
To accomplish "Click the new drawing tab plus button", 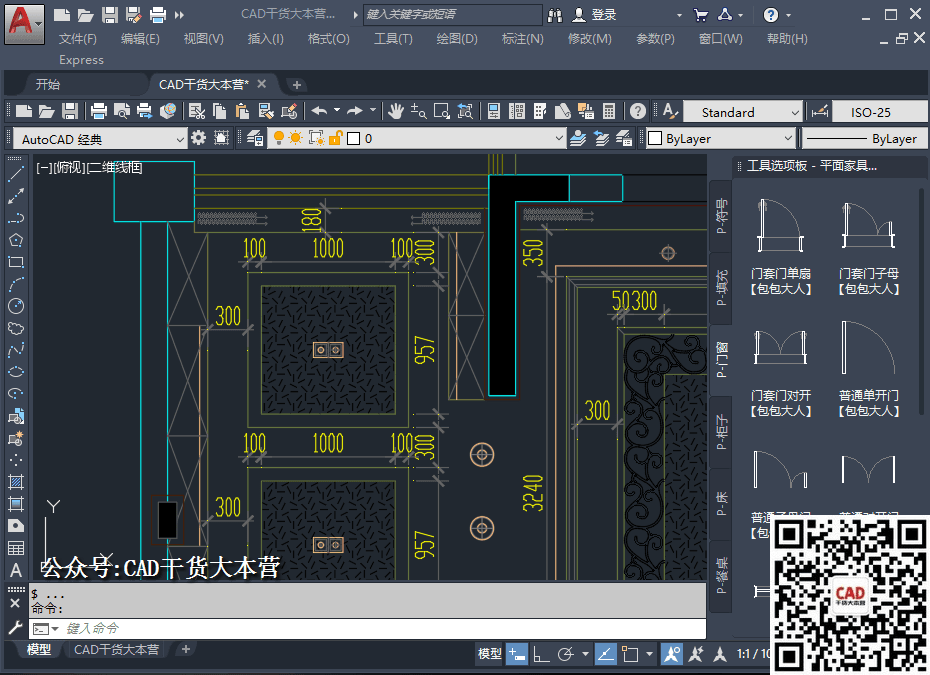I will pyautogui.click(x=297, y=85).
